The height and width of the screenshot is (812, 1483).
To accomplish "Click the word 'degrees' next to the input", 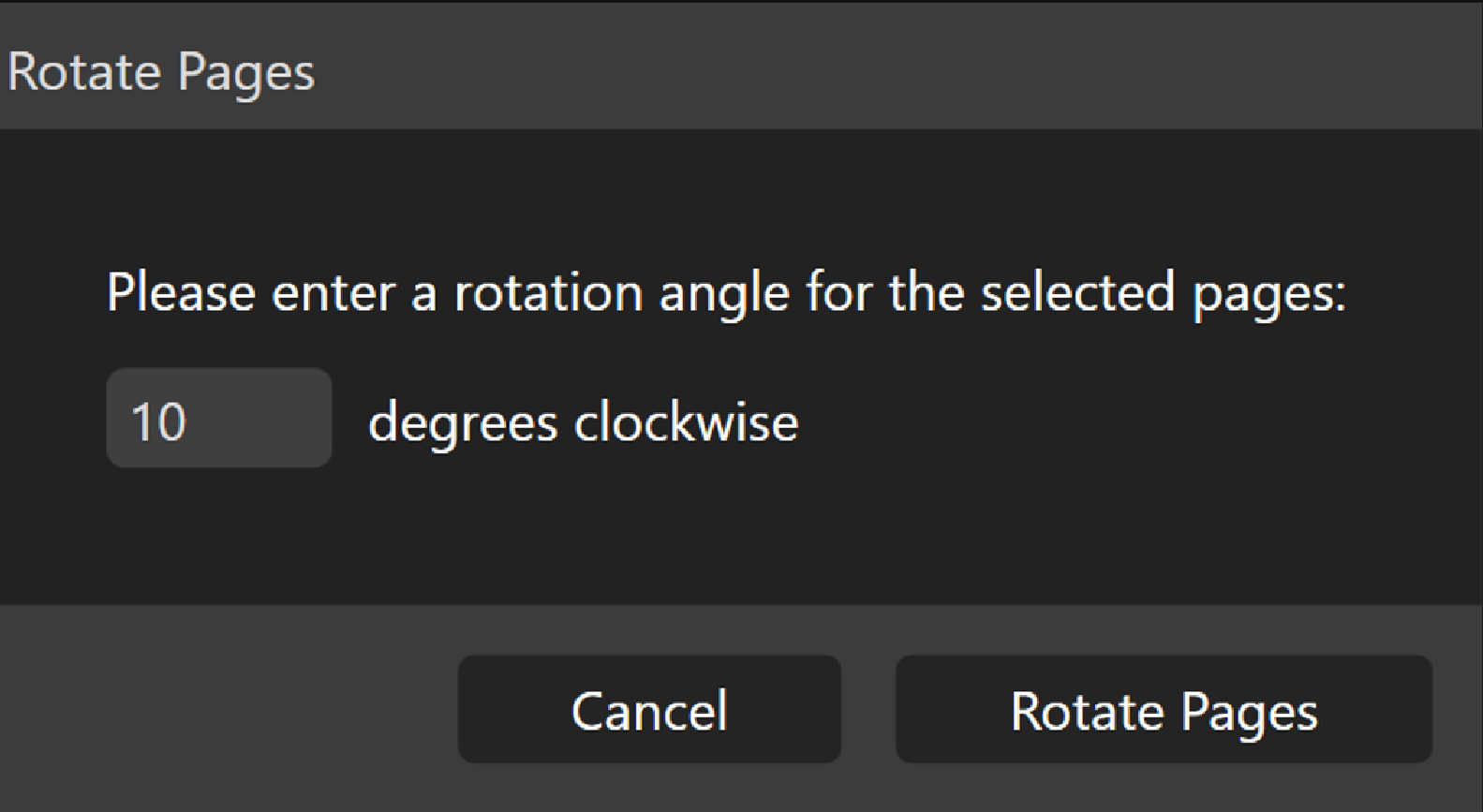I will (x=463, y=423).
